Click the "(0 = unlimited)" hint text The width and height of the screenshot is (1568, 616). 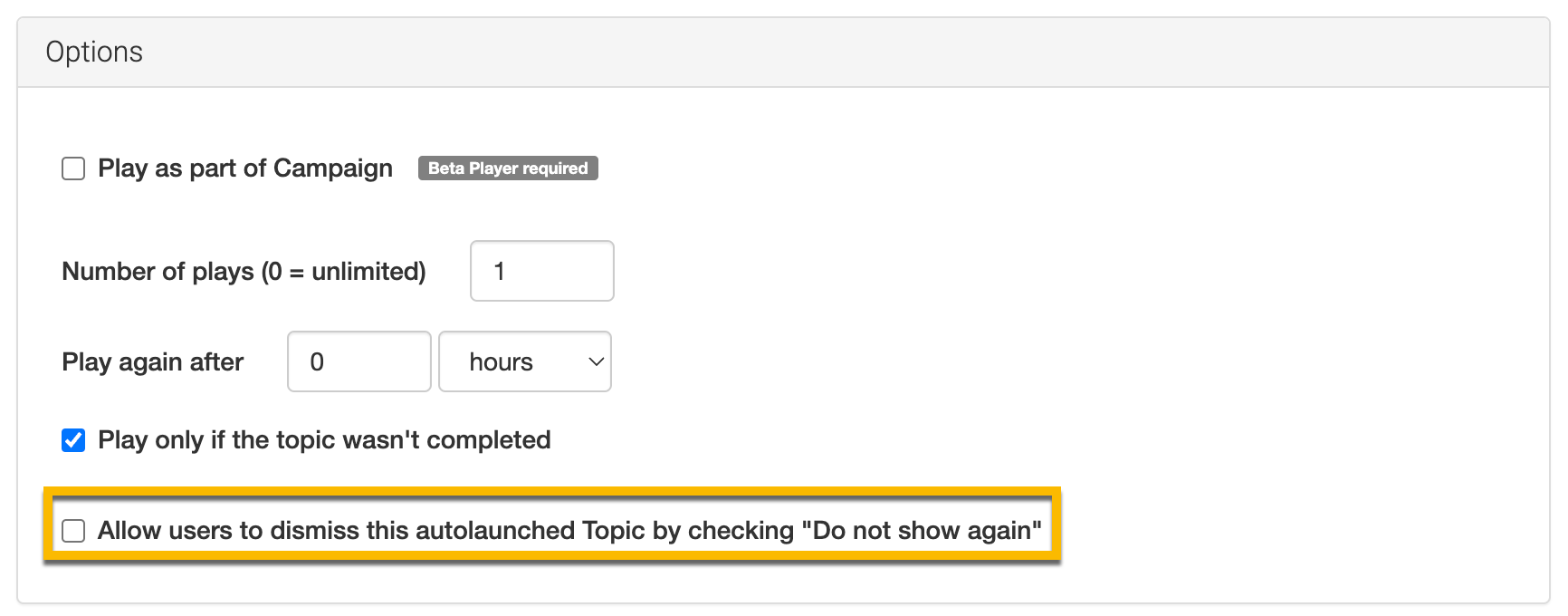pyautogui.click(x=344, y=271)
